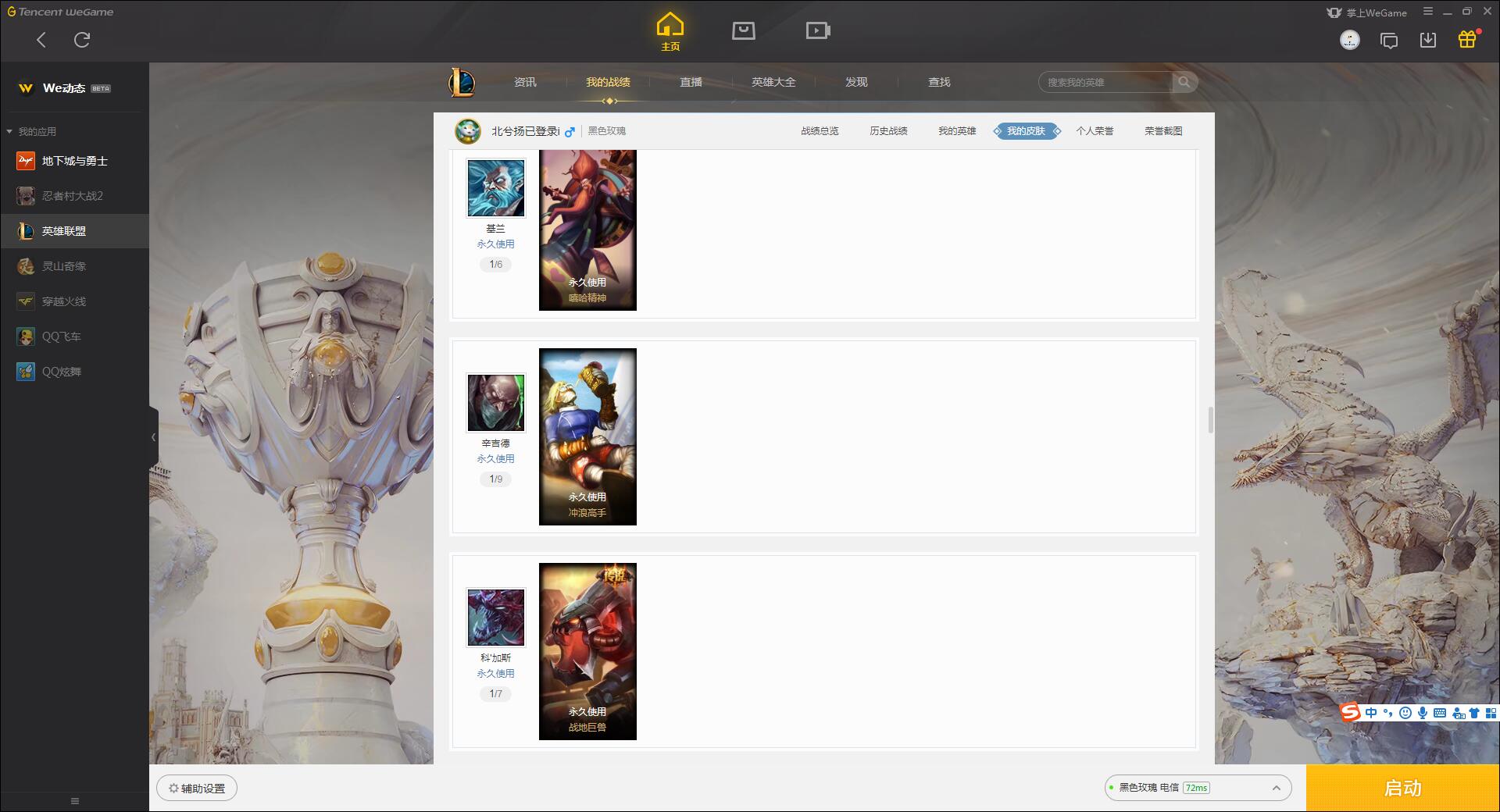This screenshot has width=1500, height=812.
Task: Click the 基兰 champion portrait
Action: click(496, 188)
